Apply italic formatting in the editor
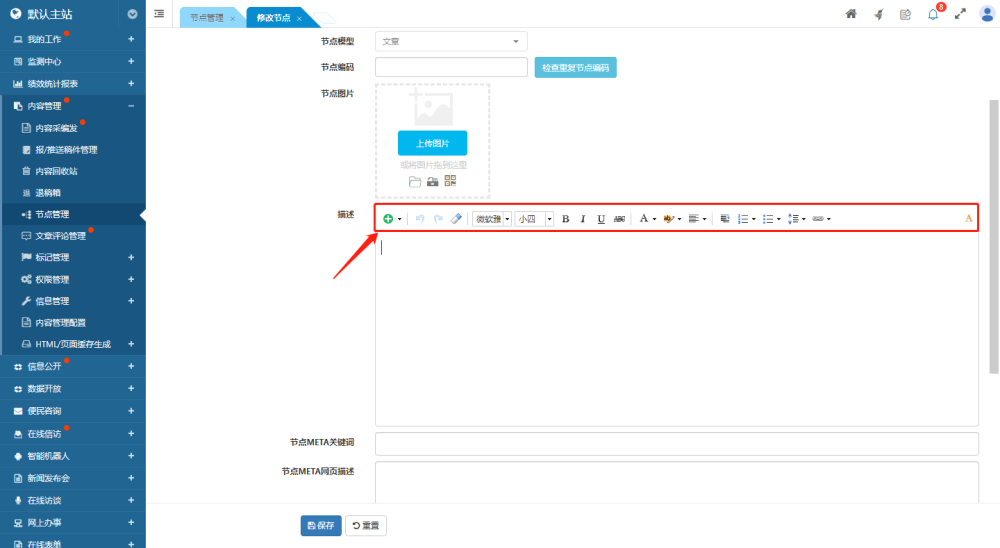Image resolution: width=1000 pixels, height=548 pixels. click(583, 219)
